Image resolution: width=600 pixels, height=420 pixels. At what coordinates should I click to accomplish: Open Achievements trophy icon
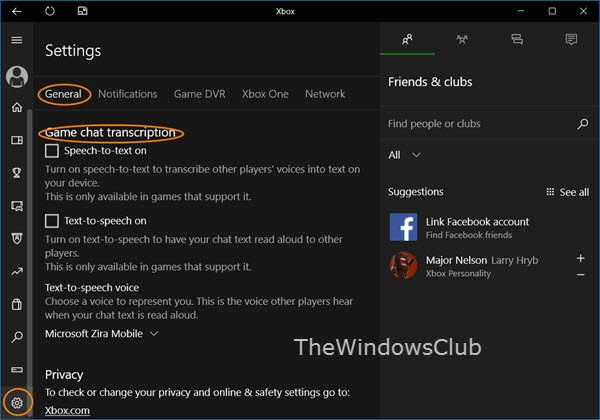17,173
